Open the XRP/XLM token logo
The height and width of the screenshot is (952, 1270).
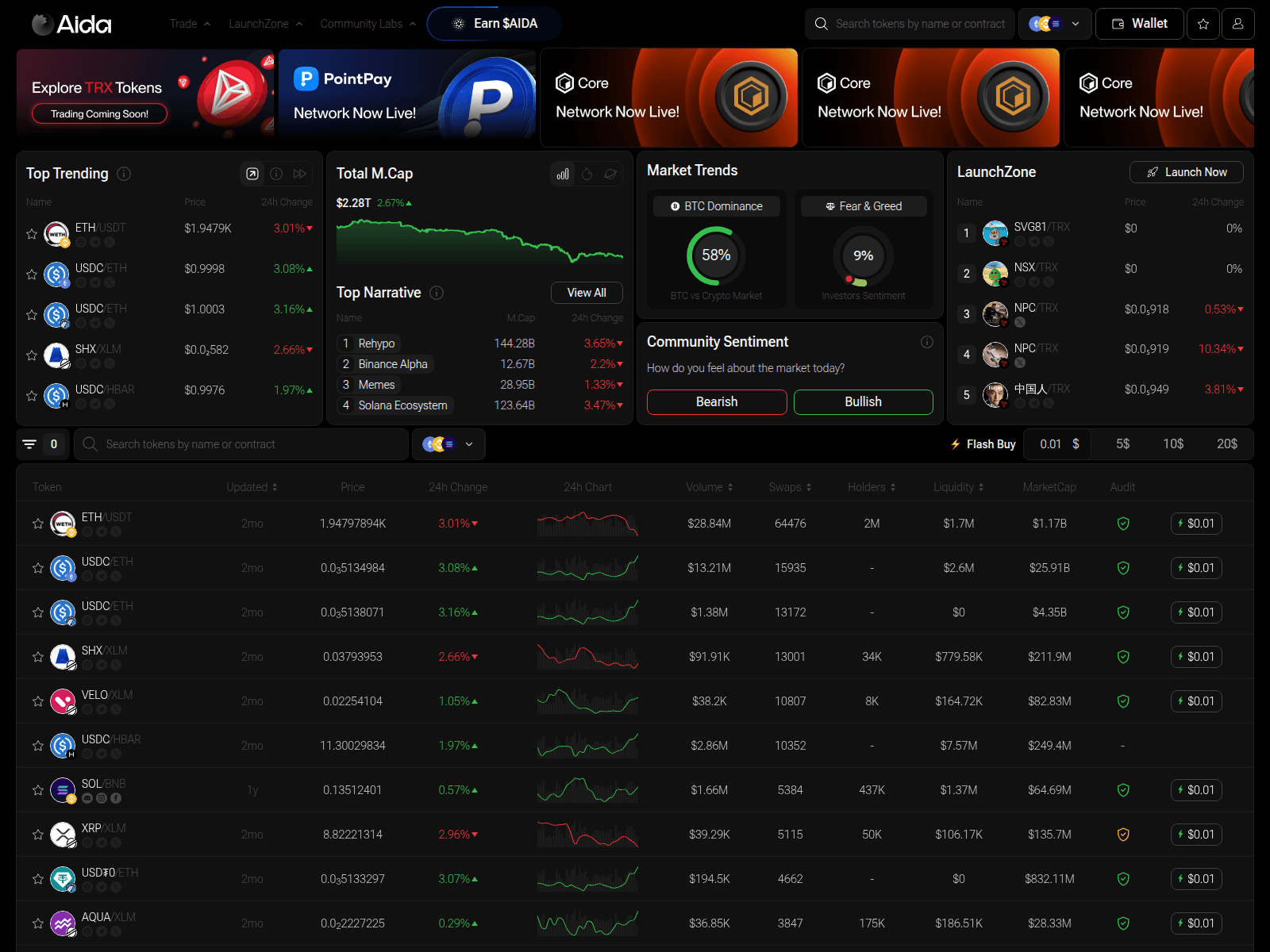click(x=63, y=835)
